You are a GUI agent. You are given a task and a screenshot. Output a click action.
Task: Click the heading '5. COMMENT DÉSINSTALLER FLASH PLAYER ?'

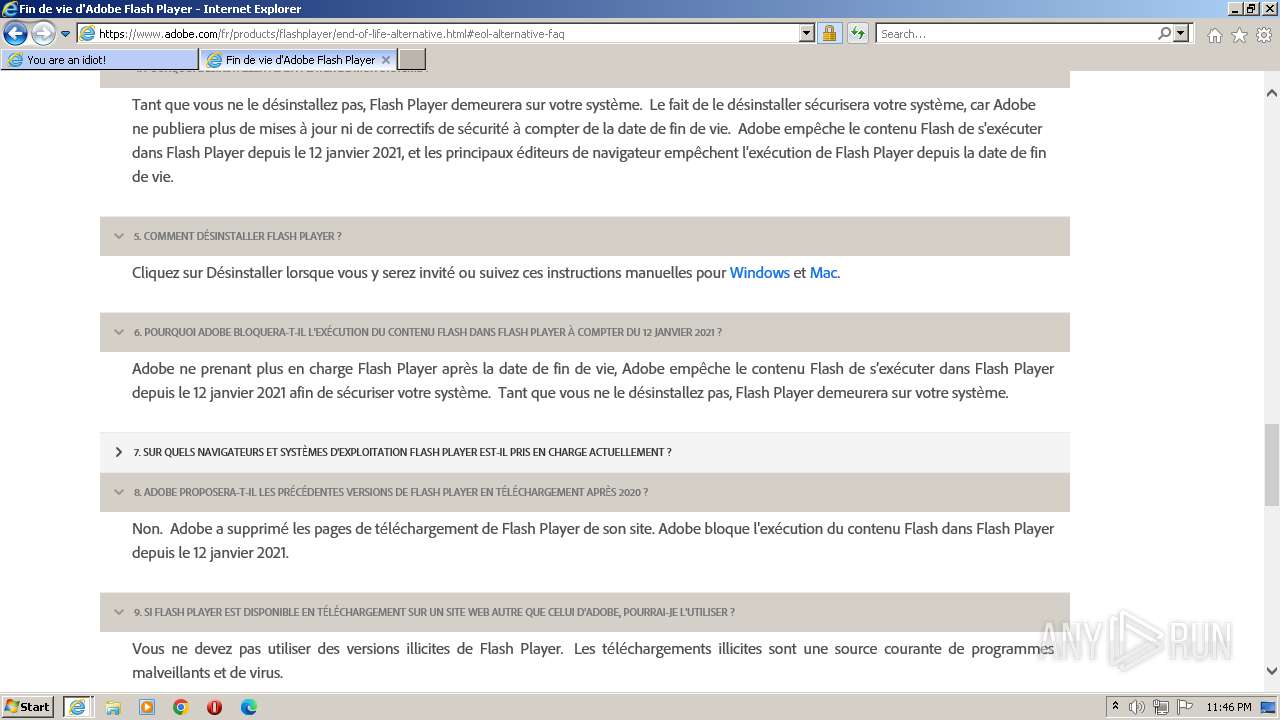[238, 237]
